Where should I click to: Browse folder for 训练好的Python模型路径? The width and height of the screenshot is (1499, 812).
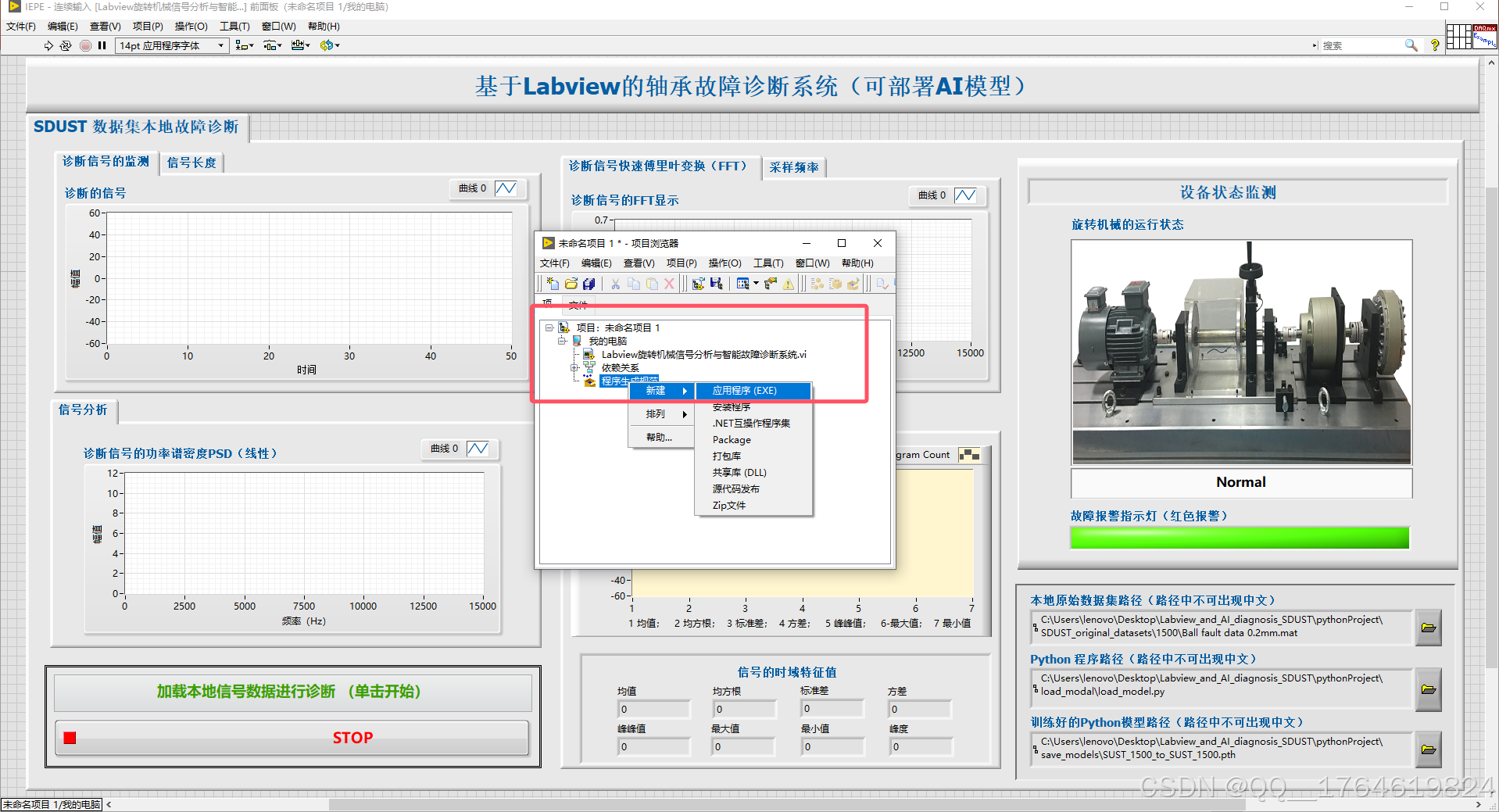1429,749
